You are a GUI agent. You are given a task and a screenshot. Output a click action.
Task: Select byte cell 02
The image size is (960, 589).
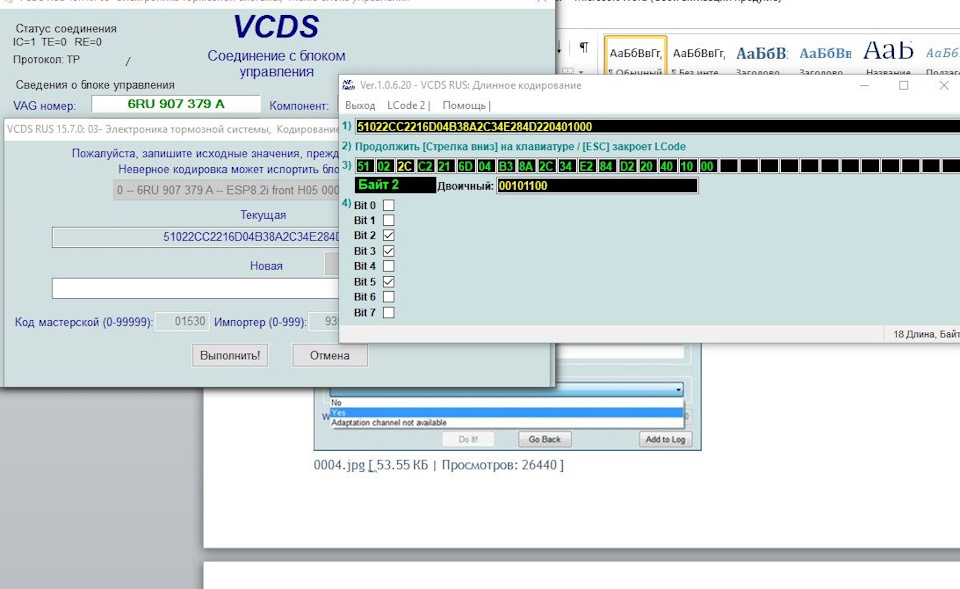(x=384, y=166)
